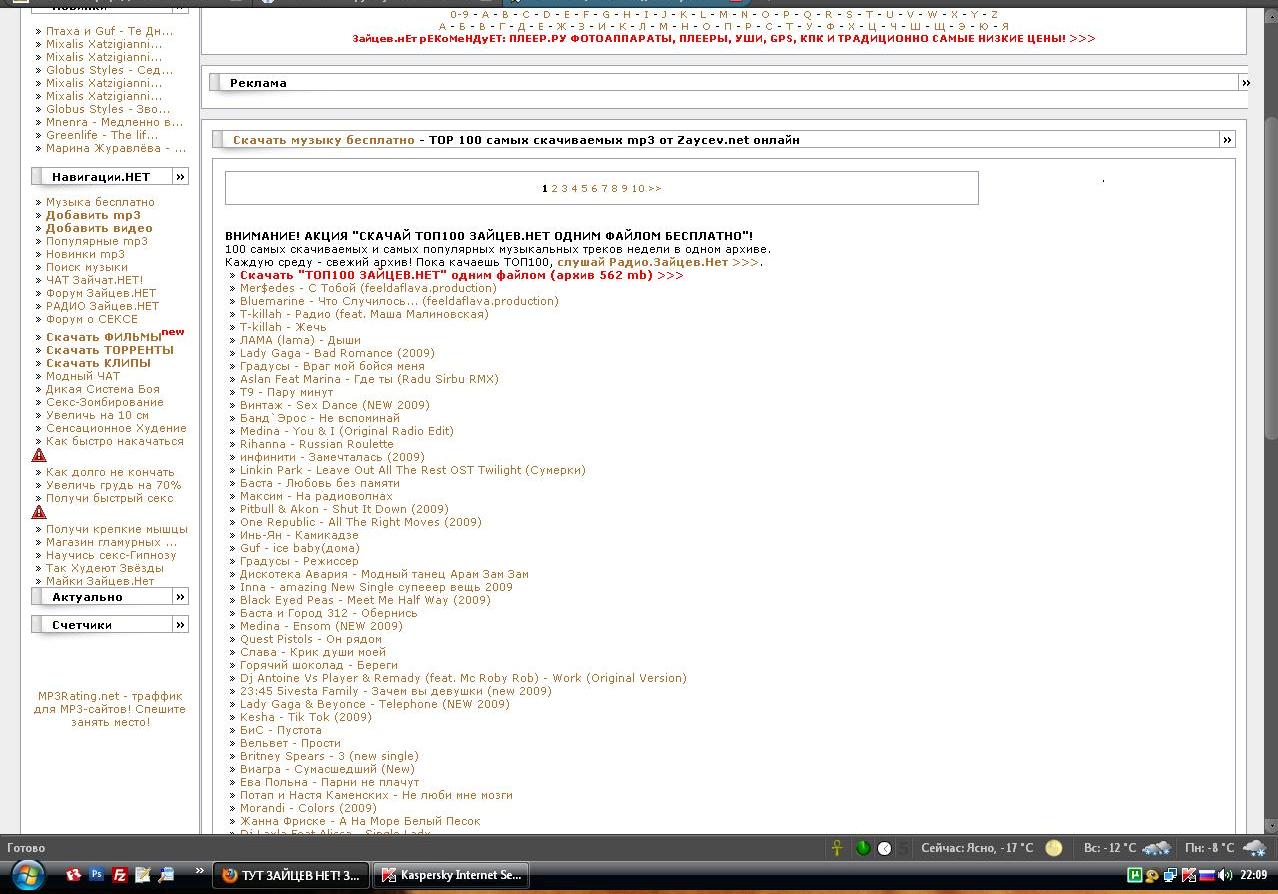1278x894 pixels.
Task: Go to page 2 of the TOP 100
Action: tap(554, 188)
